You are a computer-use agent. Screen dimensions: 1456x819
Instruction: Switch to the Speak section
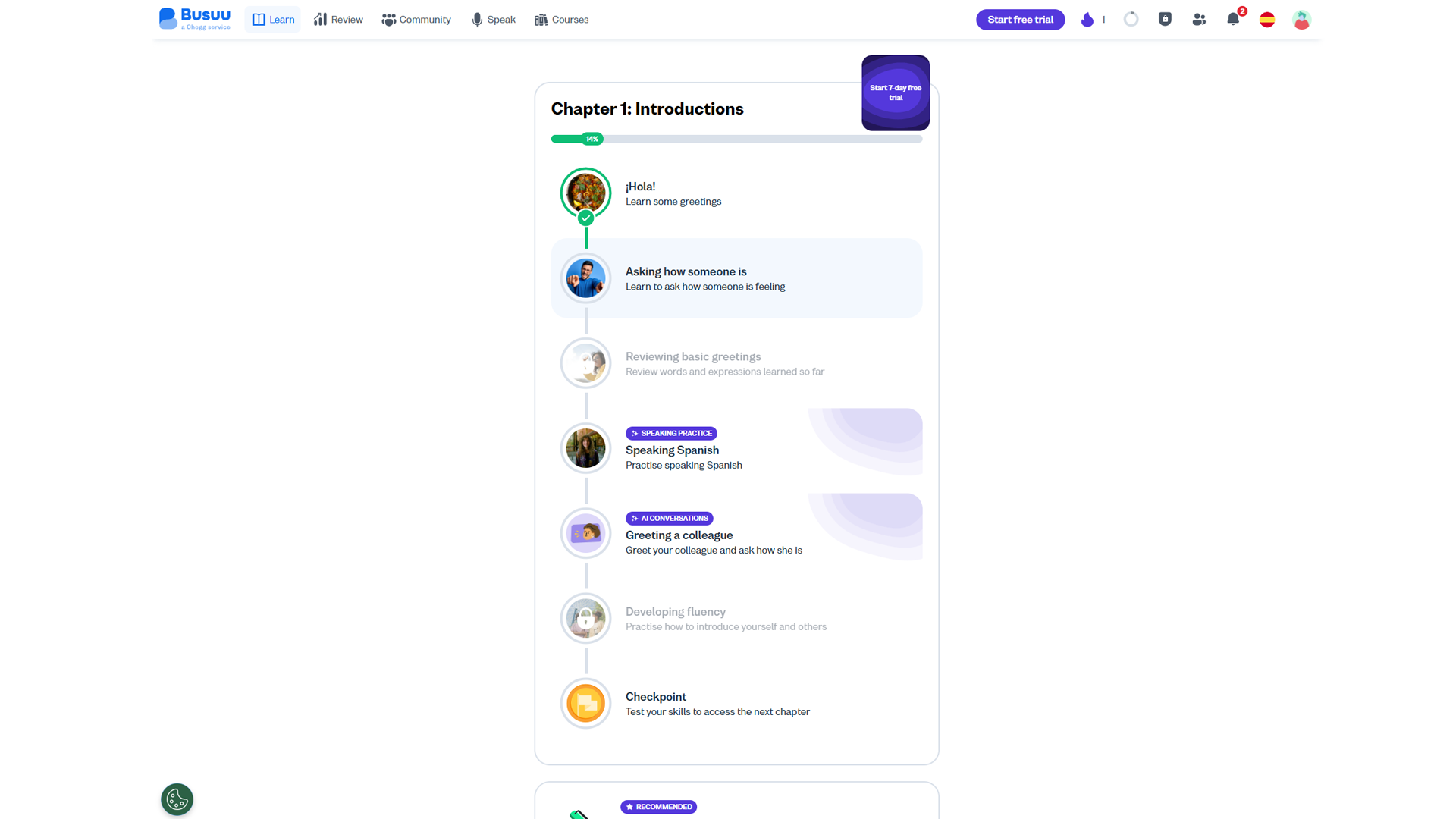coord(494,20)
